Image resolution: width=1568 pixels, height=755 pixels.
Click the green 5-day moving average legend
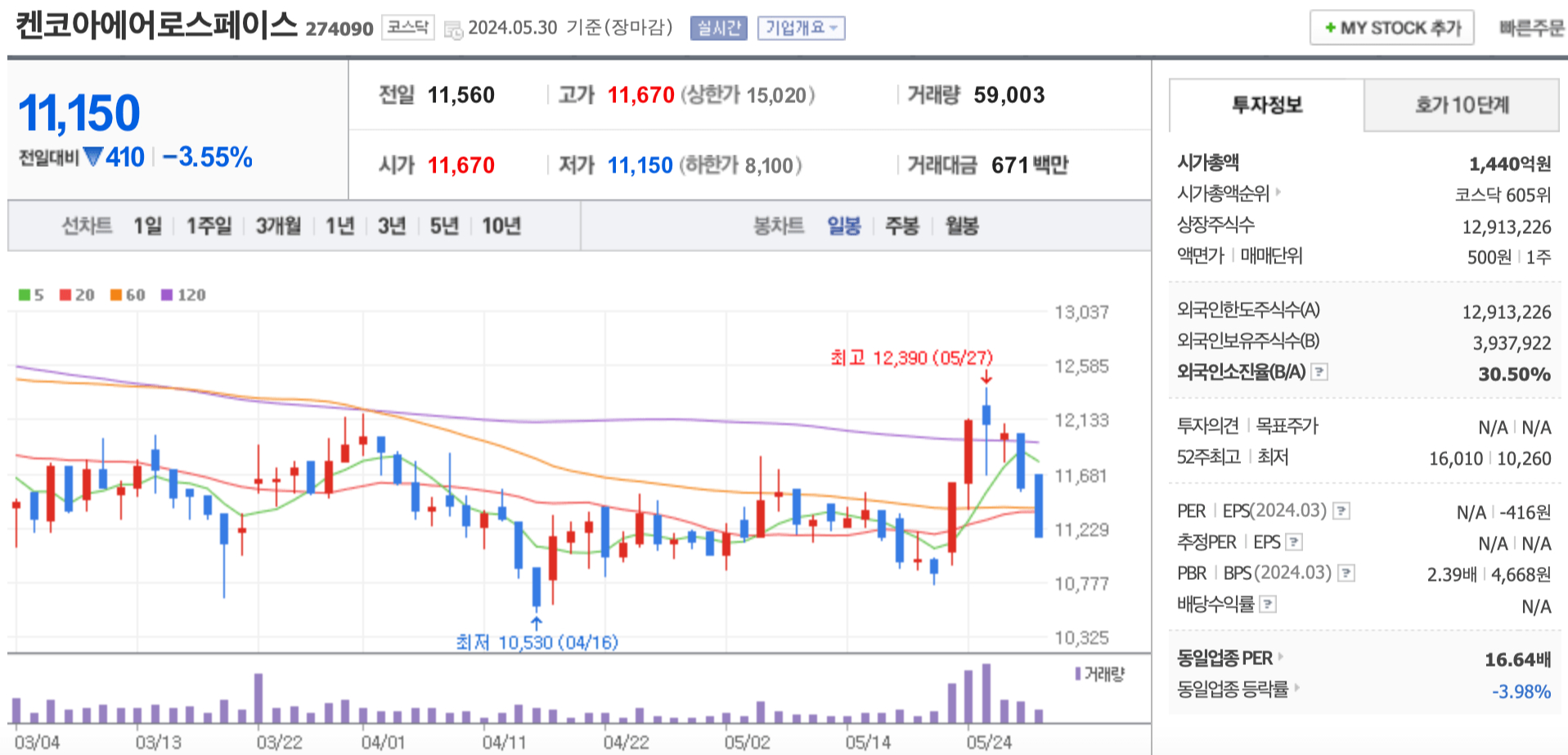[x=31, y=294]
